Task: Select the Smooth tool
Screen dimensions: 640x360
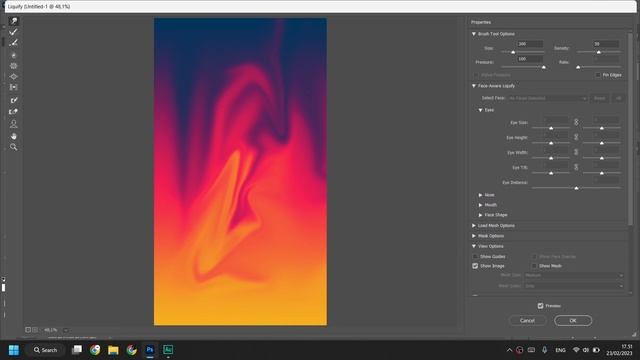Action: pos(13,43)
